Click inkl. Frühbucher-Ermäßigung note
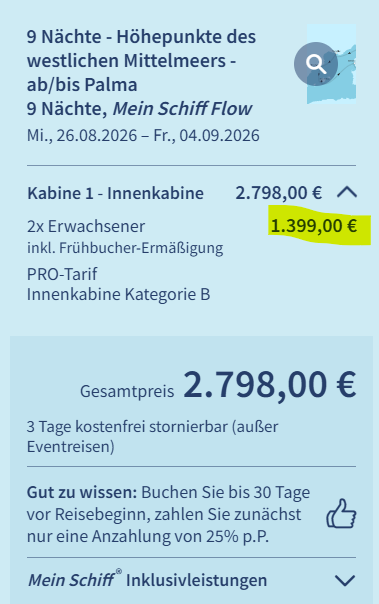379x604 pixels. click(x=125, y=248)
